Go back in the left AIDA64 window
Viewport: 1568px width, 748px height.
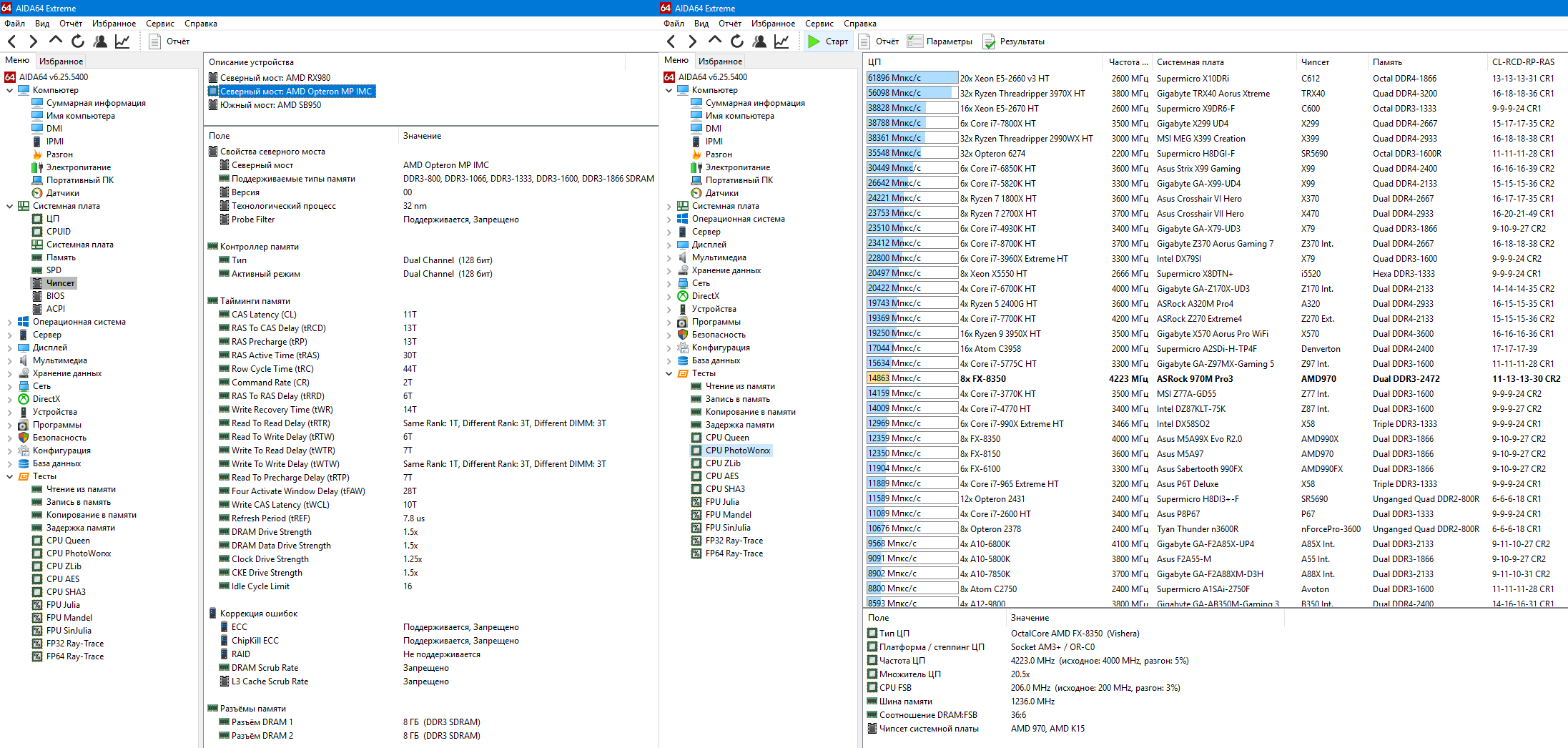pyautogui.click(x=12, y=41)
